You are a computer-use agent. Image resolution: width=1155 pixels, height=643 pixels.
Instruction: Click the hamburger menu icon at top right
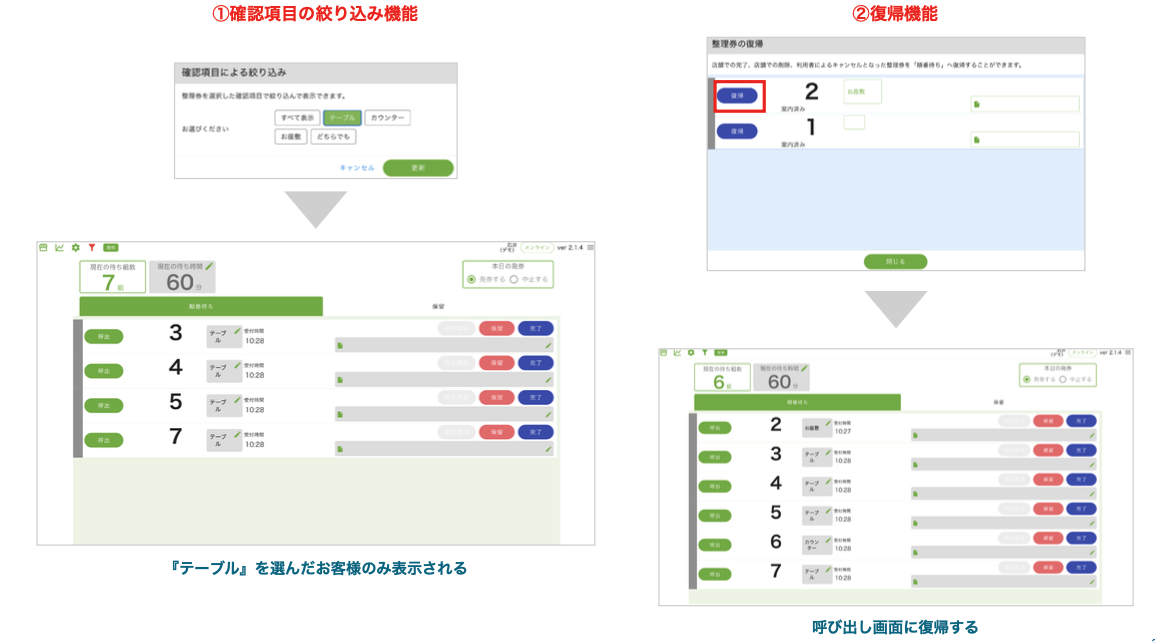pyautogui.click(x=591, y=248)
